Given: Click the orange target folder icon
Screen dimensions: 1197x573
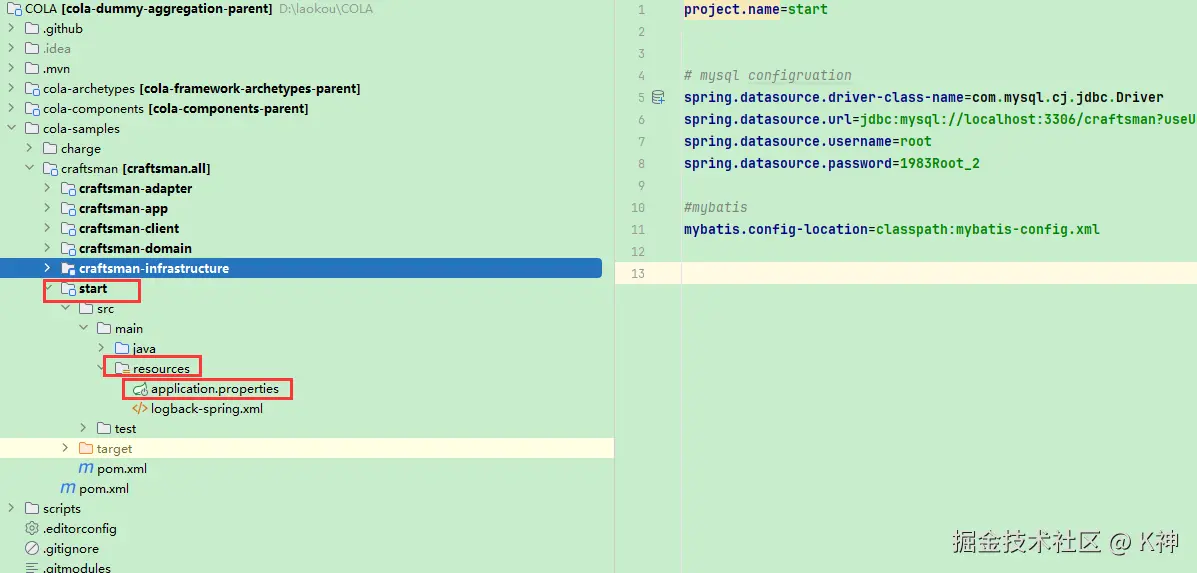Looking at the screenshot, I should (86, 448).
